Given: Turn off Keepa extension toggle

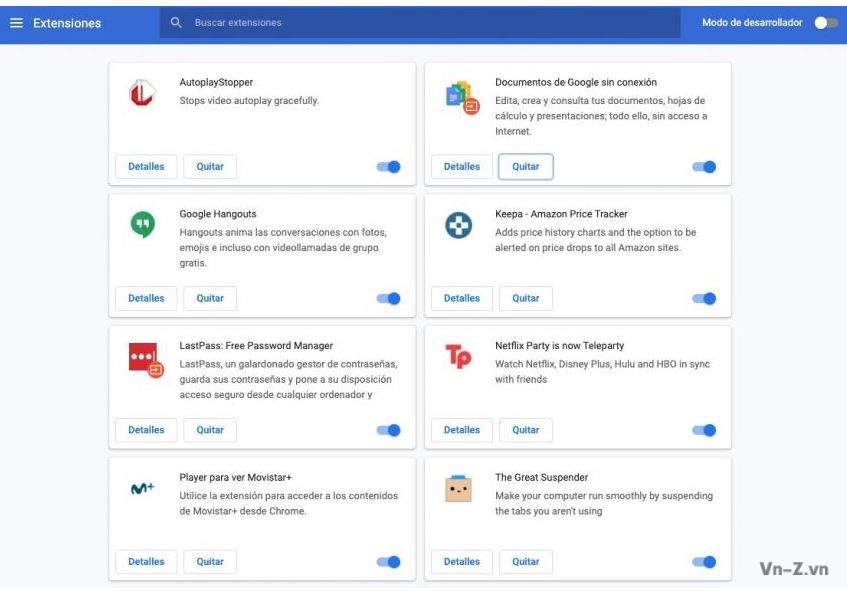Looking at the screenshot, I should [x=704, y=298].
